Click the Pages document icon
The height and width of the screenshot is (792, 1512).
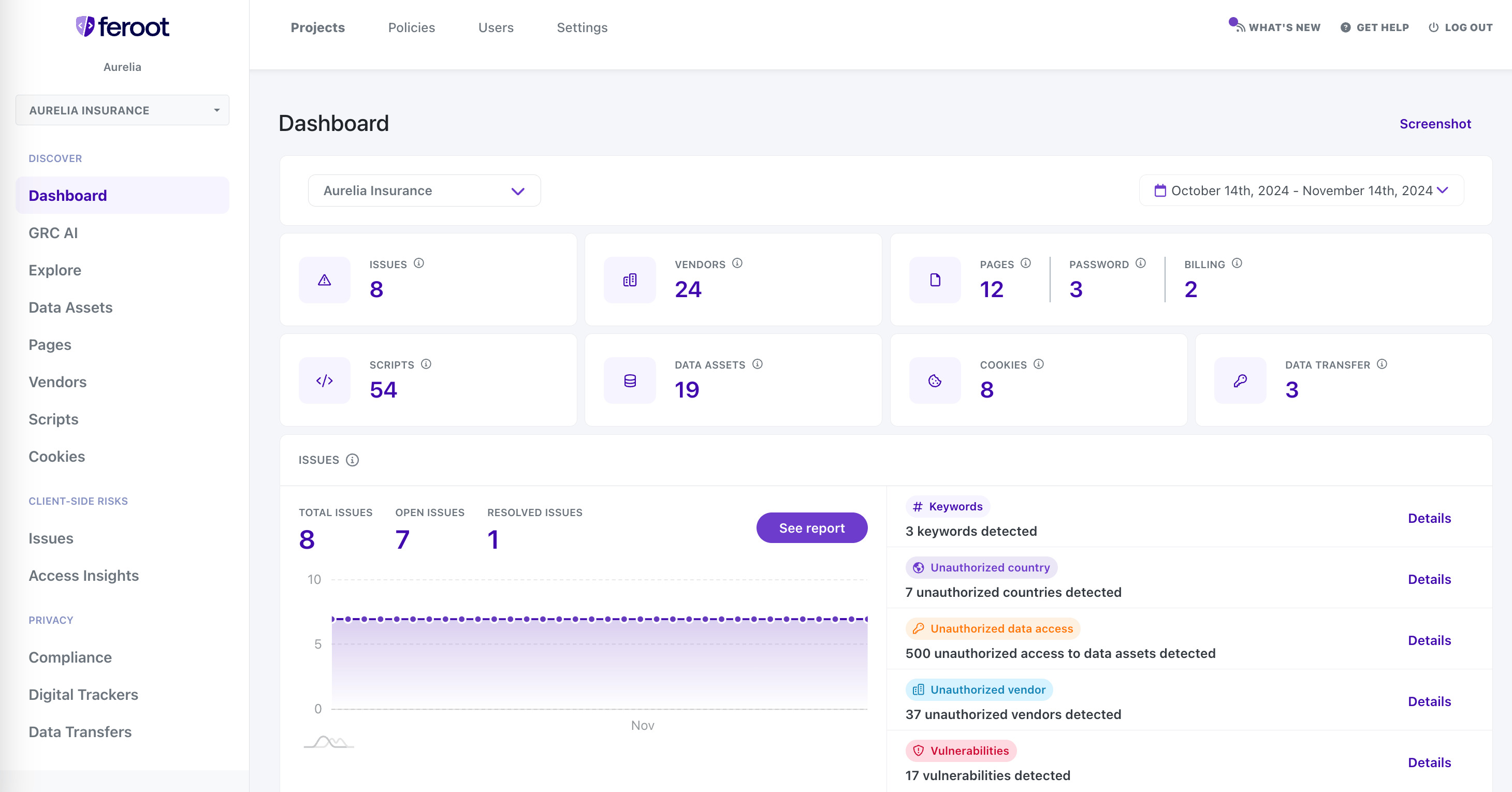pyautogui.click(x=935, y=280)
